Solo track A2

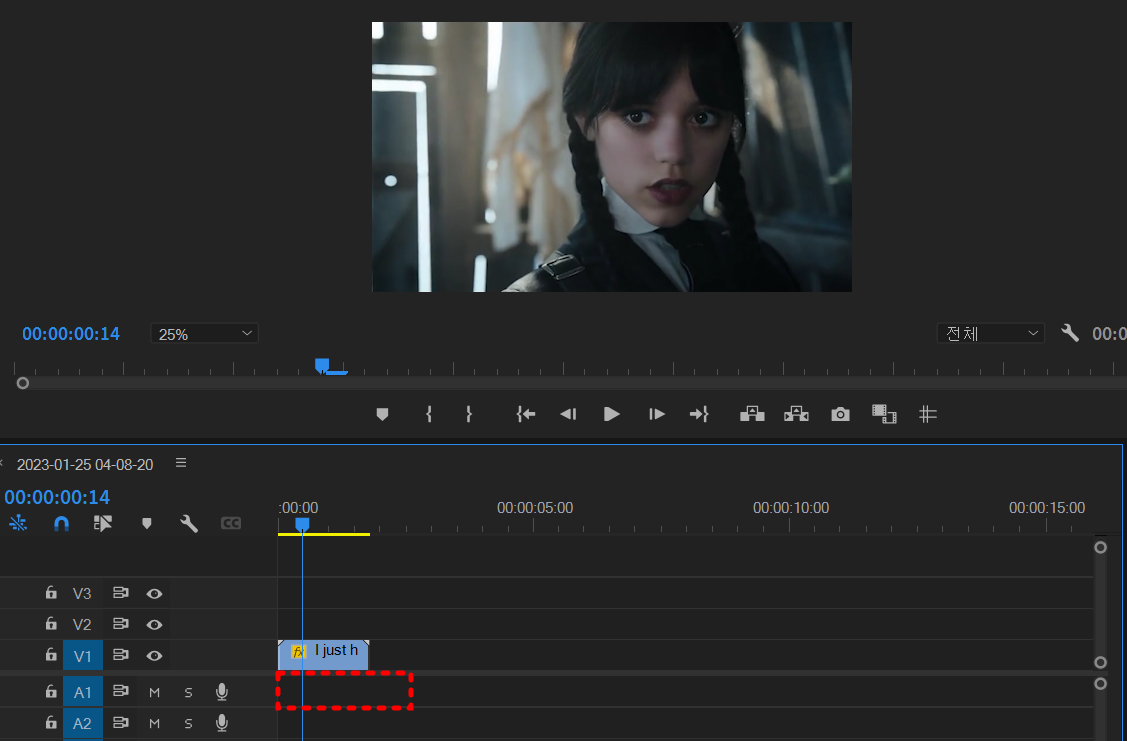coord(188,723)
